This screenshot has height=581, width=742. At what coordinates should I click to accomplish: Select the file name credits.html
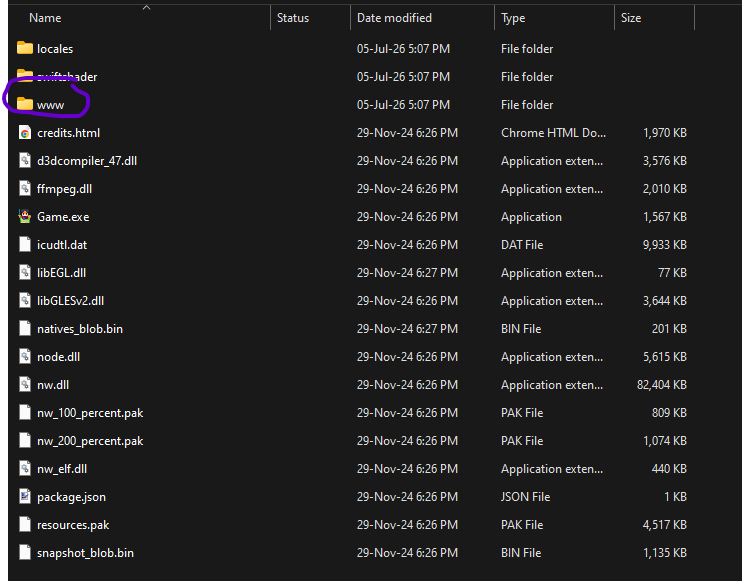69,133
